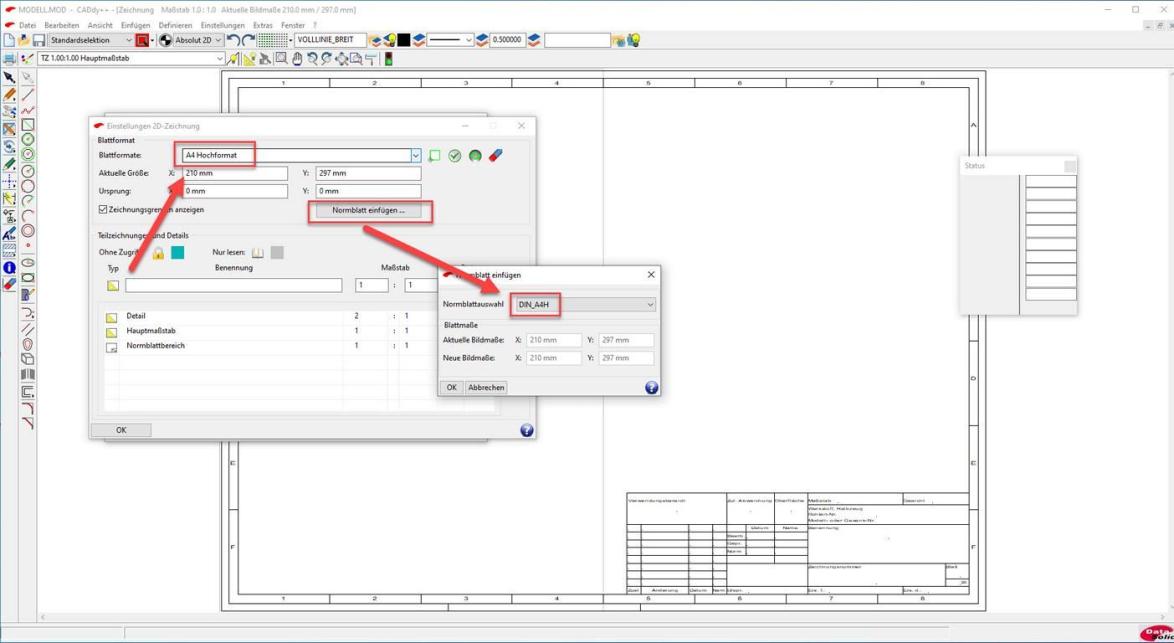Open the Standardselektion dropdown
This screenshot has height=643, width=1174.
point(128,41)
